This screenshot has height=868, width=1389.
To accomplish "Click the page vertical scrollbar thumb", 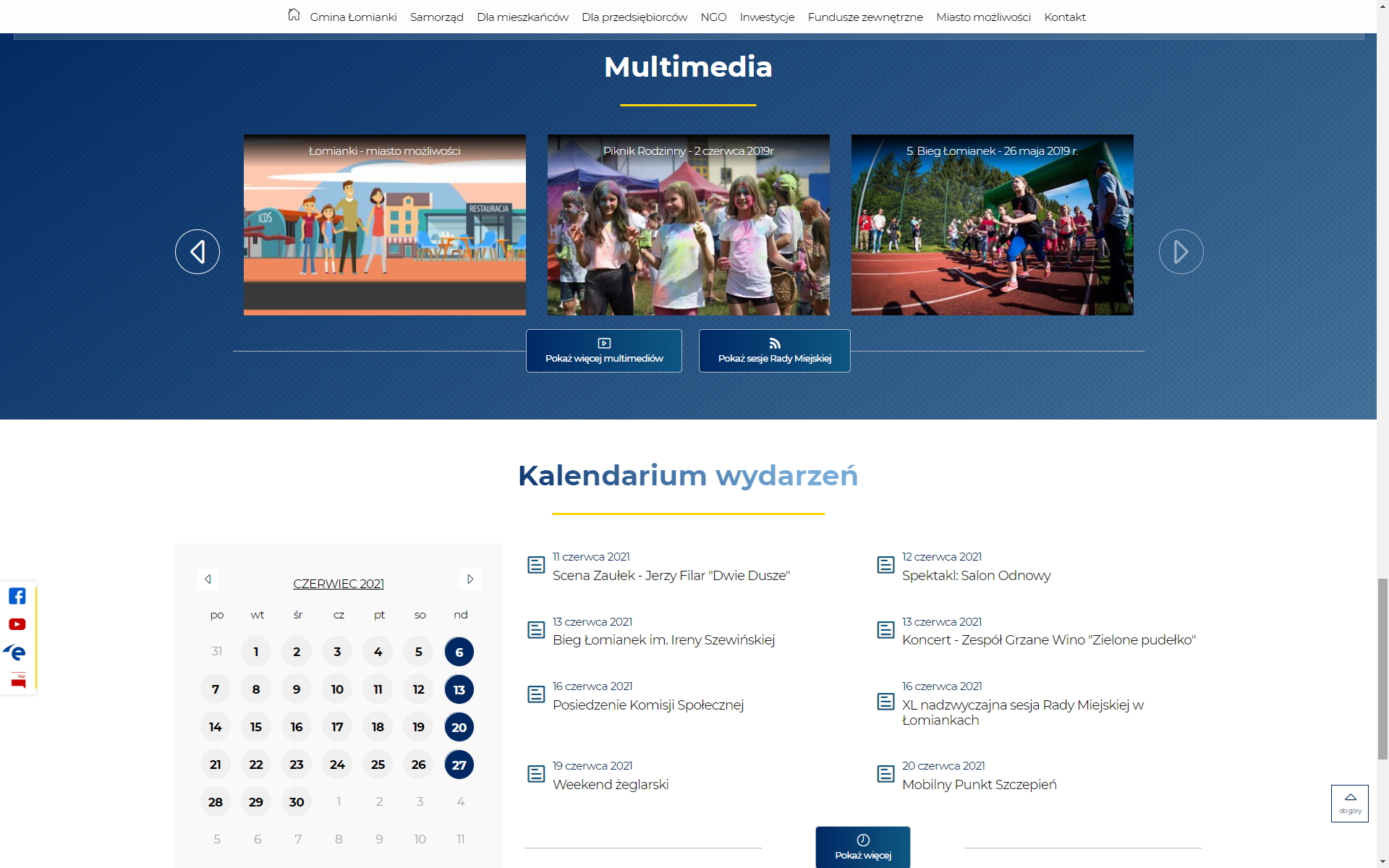I will coord(1382,669).
